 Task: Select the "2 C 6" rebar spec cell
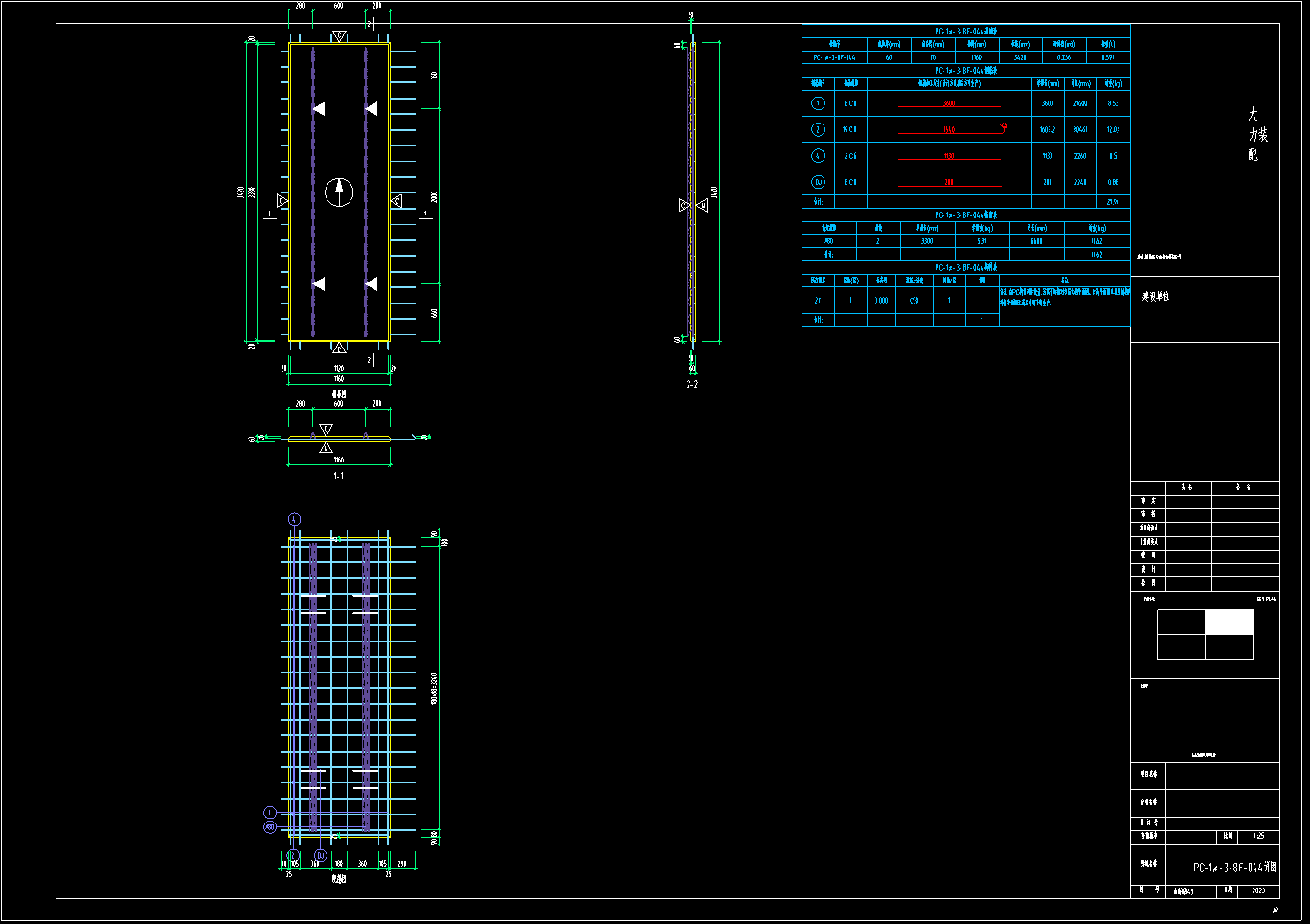click(x=850, y=156)
